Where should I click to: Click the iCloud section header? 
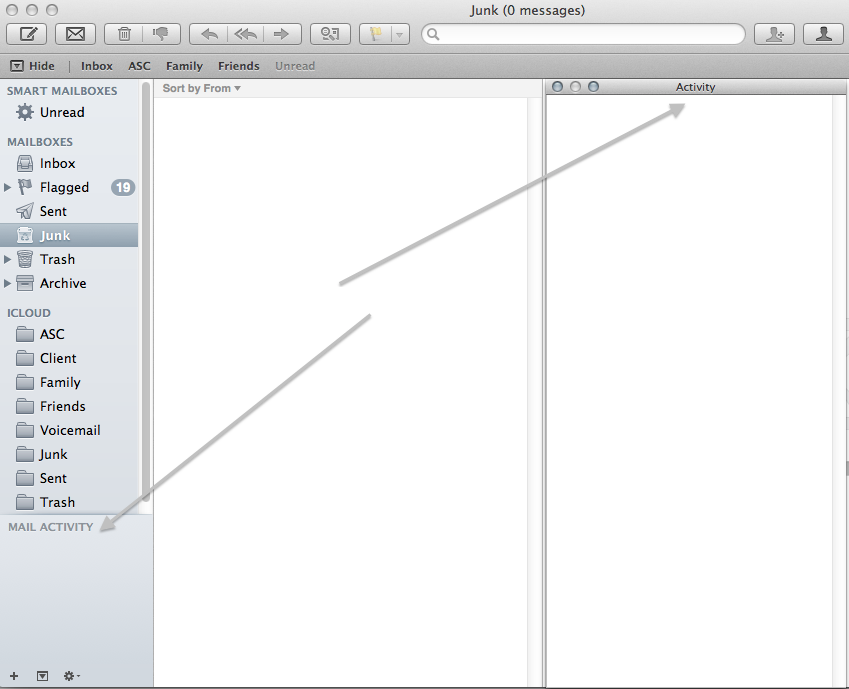pyautogui.click(x=29, y=313)
